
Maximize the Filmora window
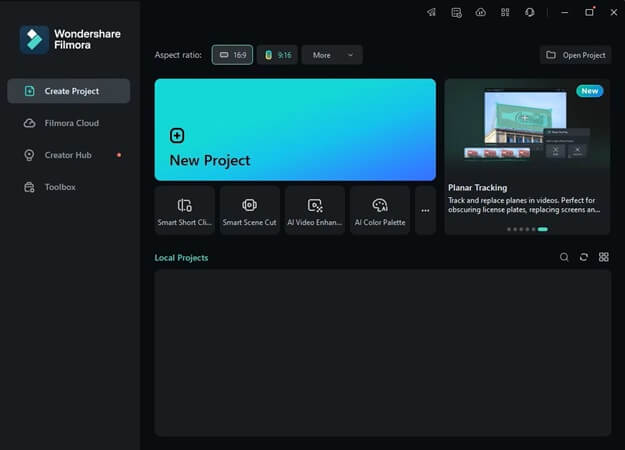coord(589,12)
